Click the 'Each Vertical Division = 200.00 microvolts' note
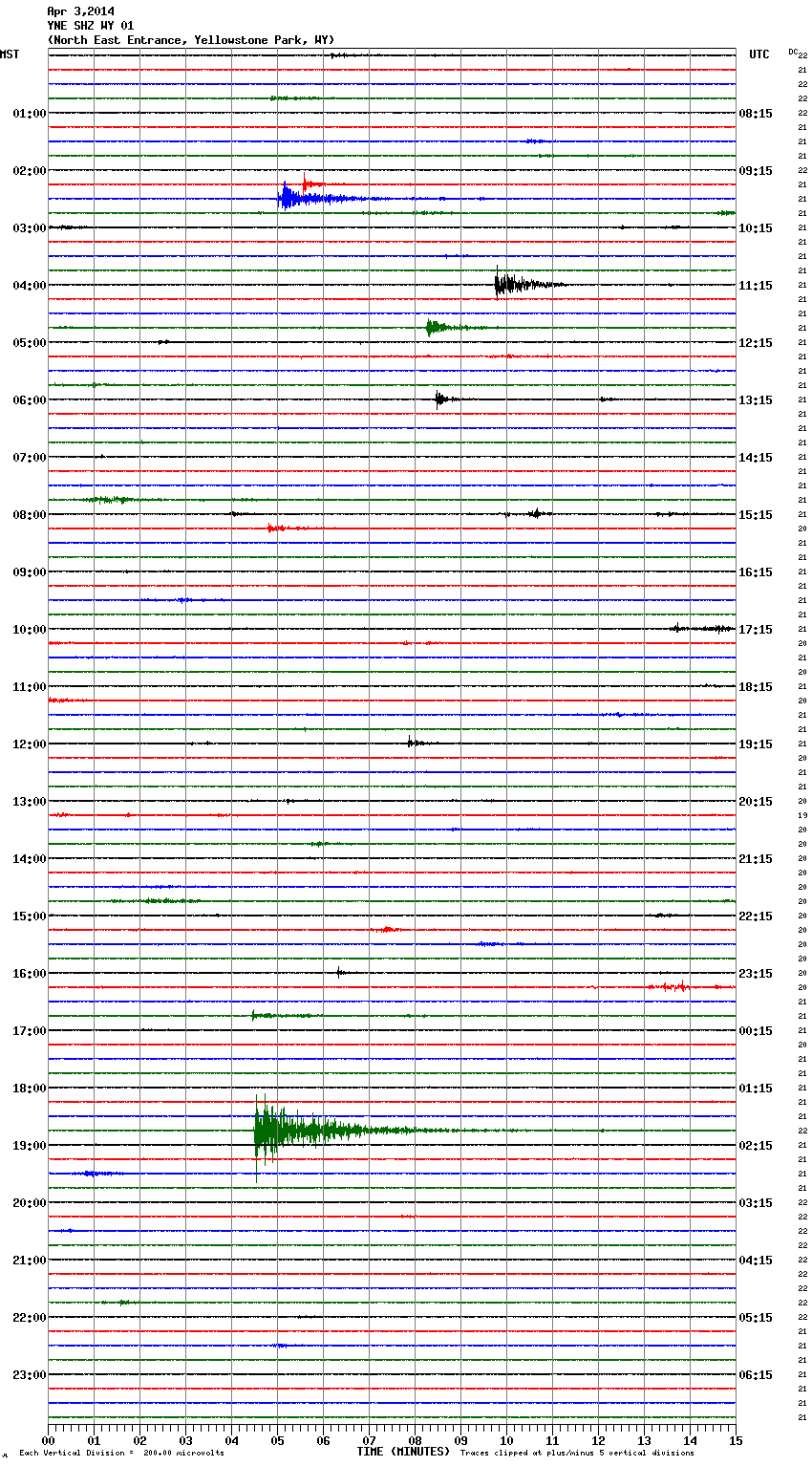 pyautogui.click(x=121, y=1454)
